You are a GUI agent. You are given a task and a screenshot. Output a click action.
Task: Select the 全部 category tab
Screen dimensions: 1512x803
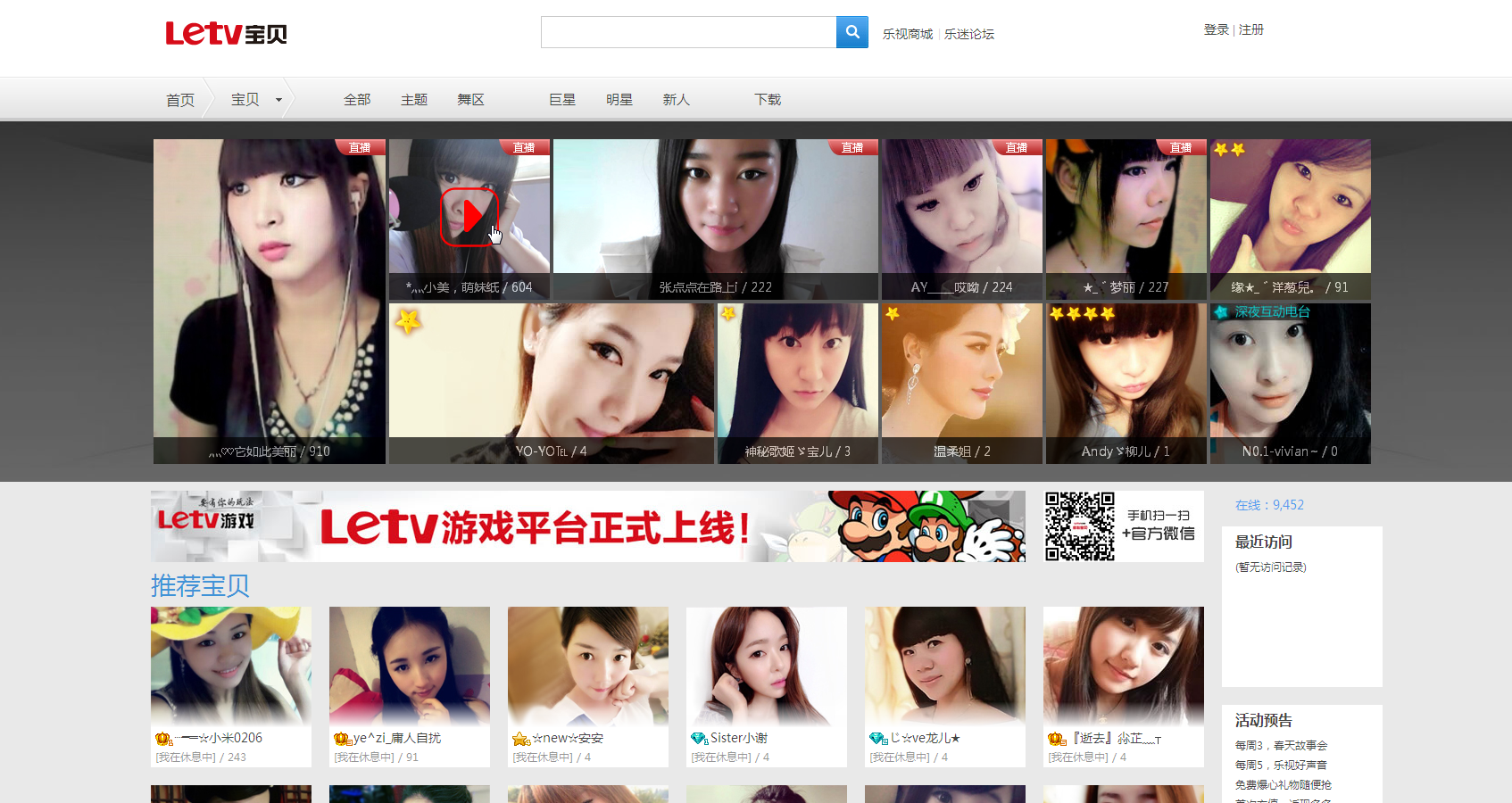357,100
